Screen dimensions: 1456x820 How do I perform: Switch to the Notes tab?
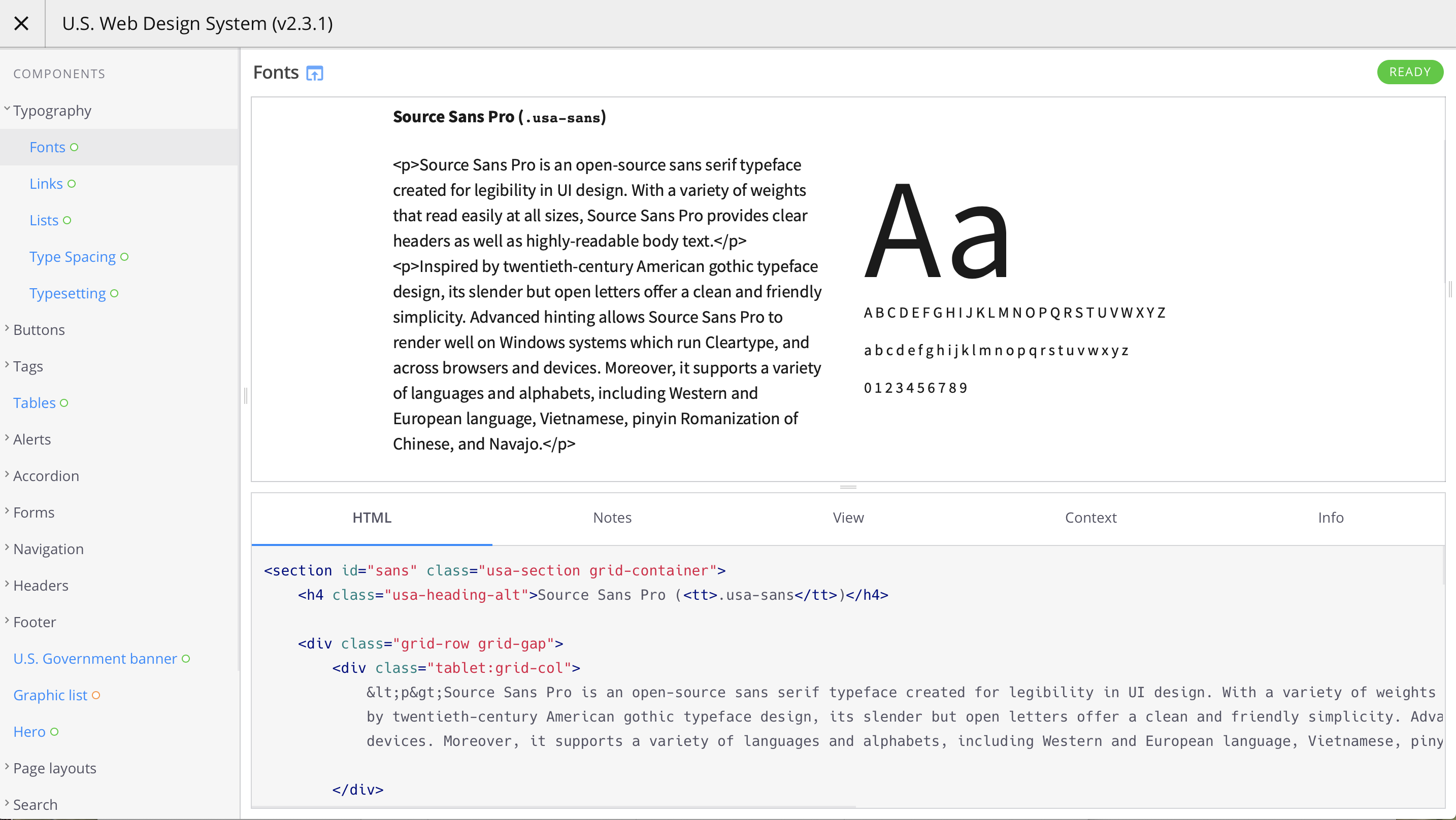tap(612, 518)
